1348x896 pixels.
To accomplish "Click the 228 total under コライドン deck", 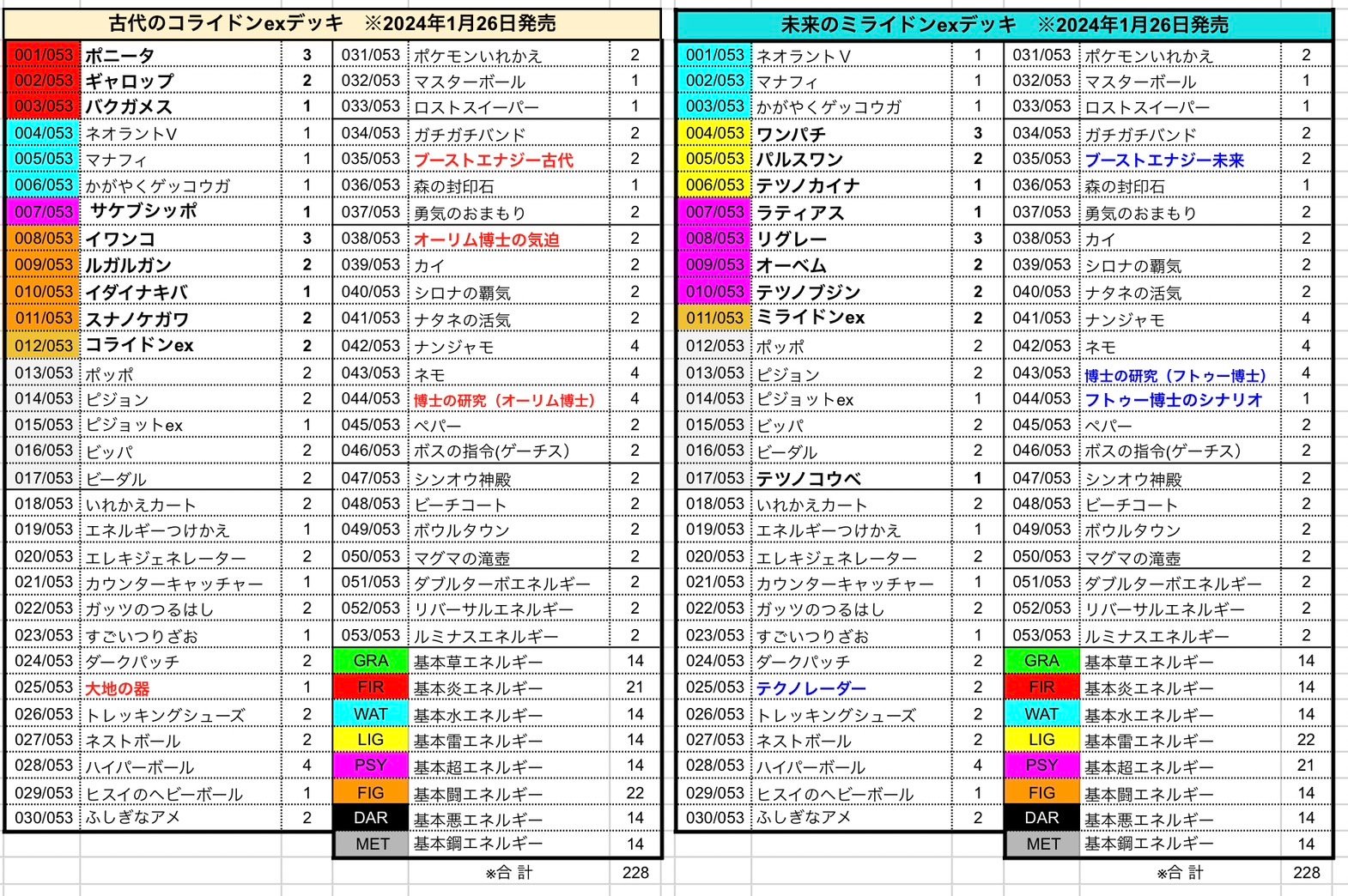I will [x=635, y=873].
